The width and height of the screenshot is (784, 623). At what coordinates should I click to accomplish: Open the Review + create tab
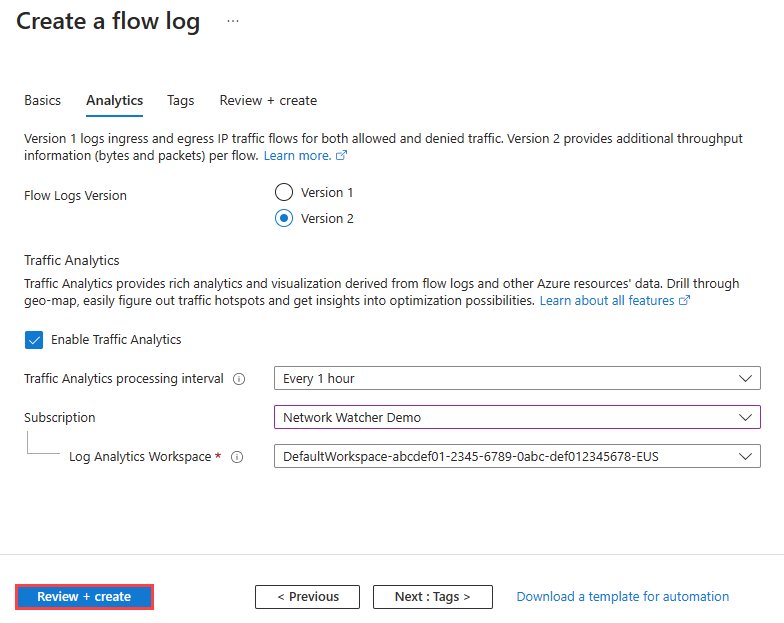pos(268,101)
